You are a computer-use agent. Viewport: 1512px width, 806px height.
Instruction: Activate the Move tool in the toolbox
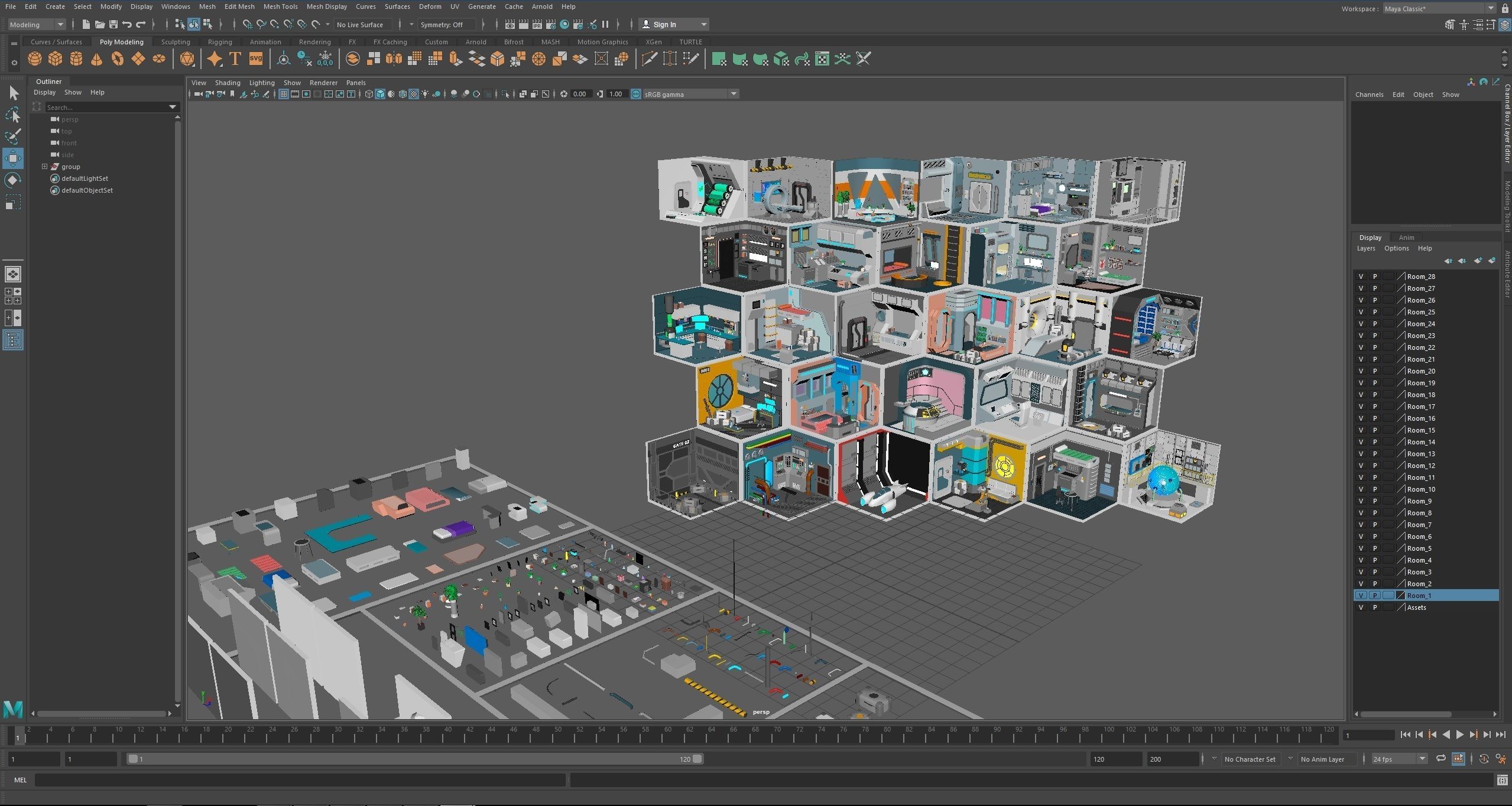(14, 158)
